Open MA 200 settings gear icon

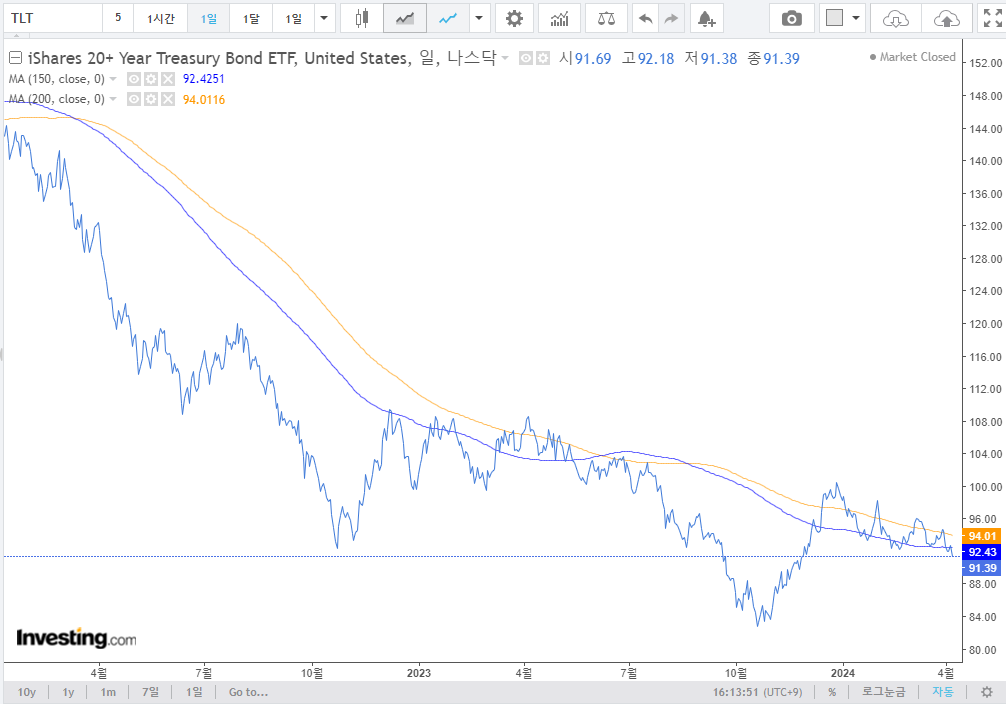point(151,99)
